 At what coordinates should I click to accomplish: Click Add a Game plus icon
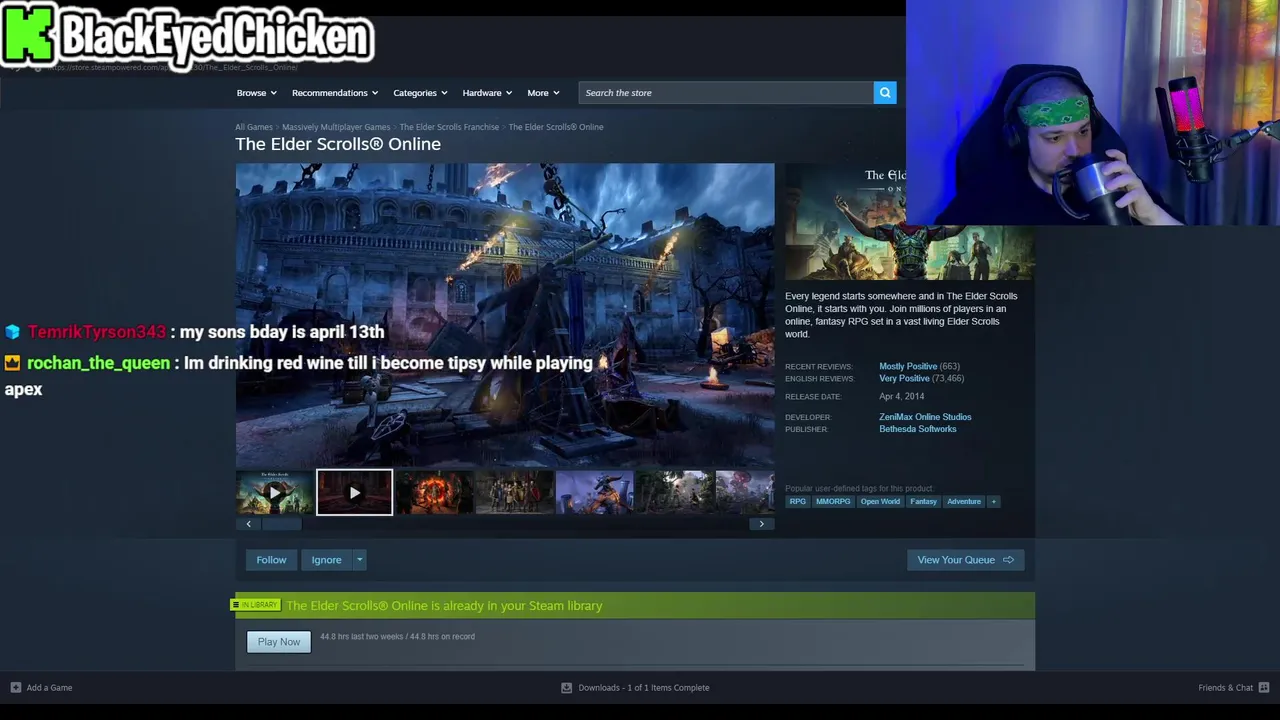[x=15, y=688]
